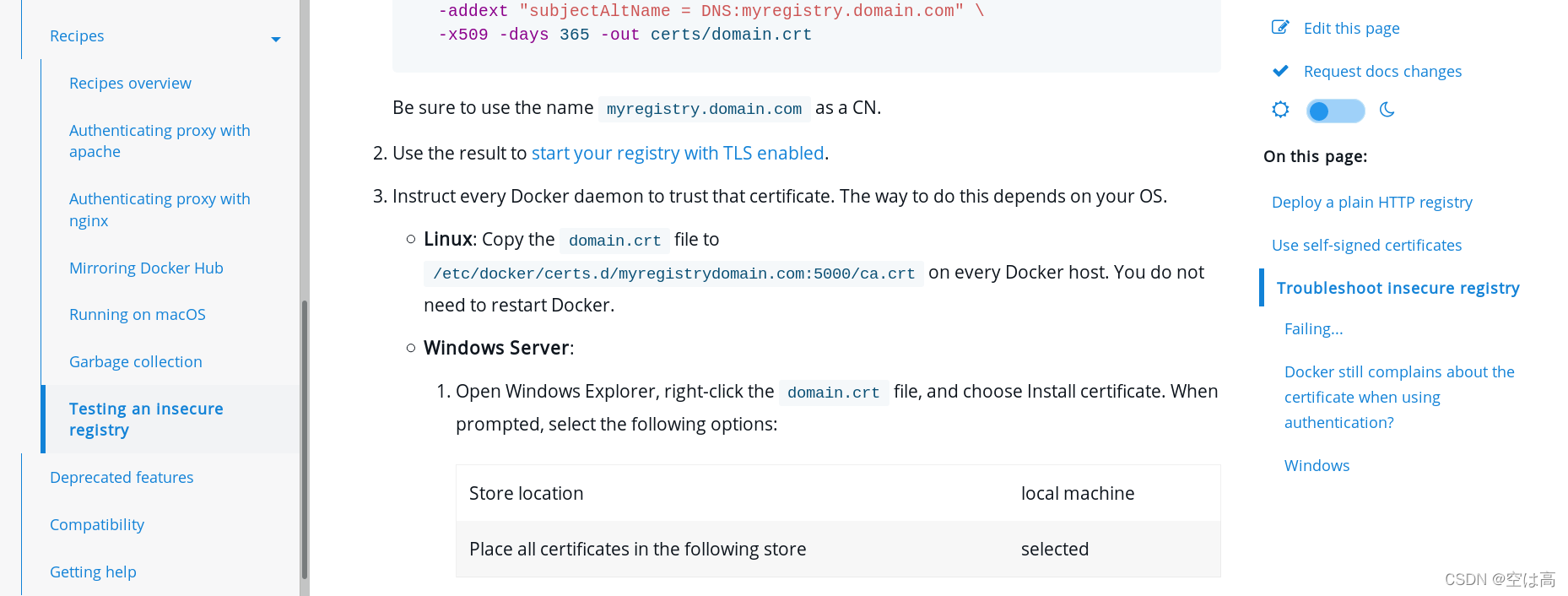Click the On this page heading
Image resolution: width=1568 pixels, height=596 pixels.
[x=1315, y=157]
